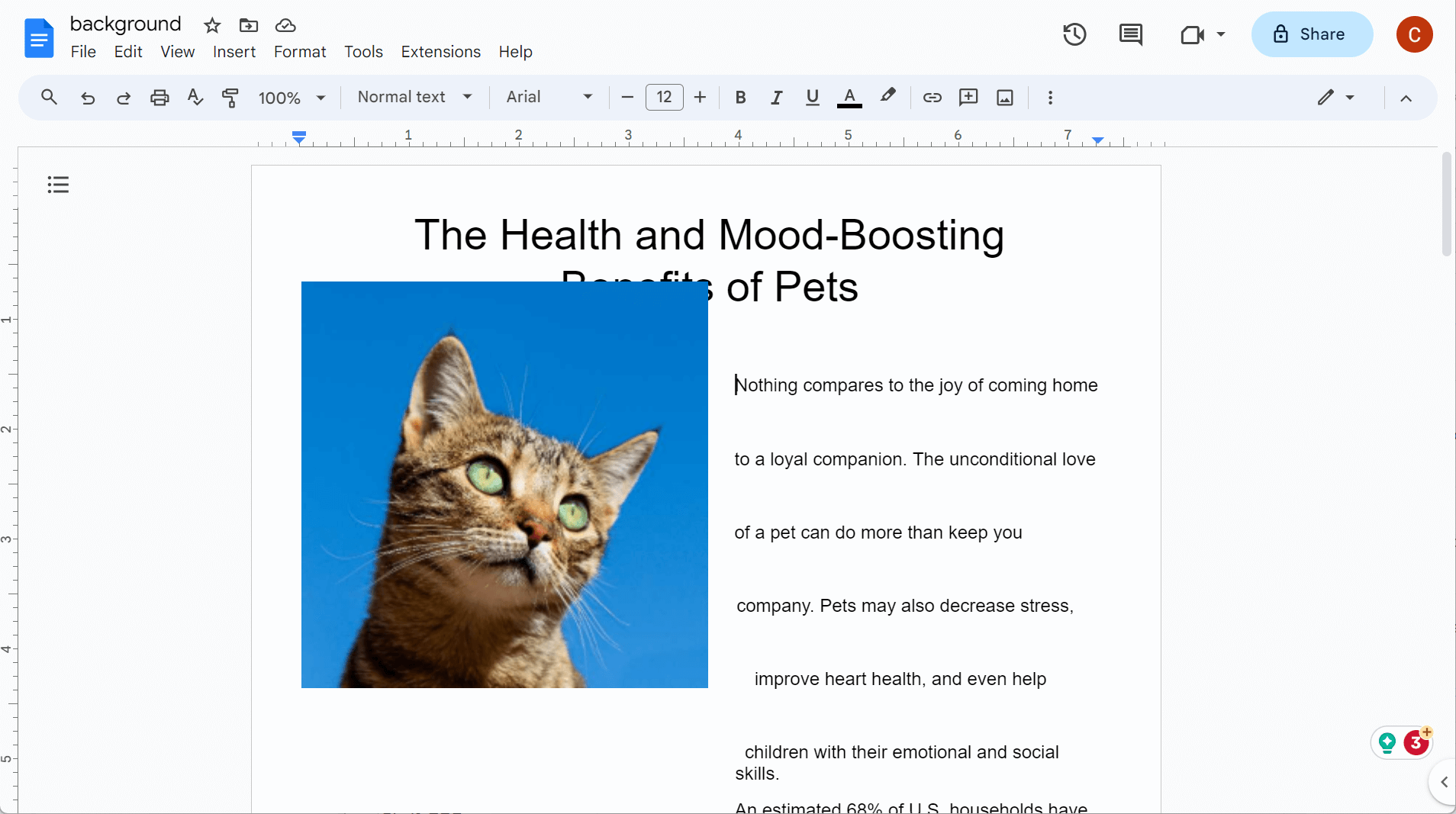The height and width of the screenshot is (814, 1456).
Task: Insert an image using the toolbar icon
Action: pyautogui.click(x=1004, y=97)
